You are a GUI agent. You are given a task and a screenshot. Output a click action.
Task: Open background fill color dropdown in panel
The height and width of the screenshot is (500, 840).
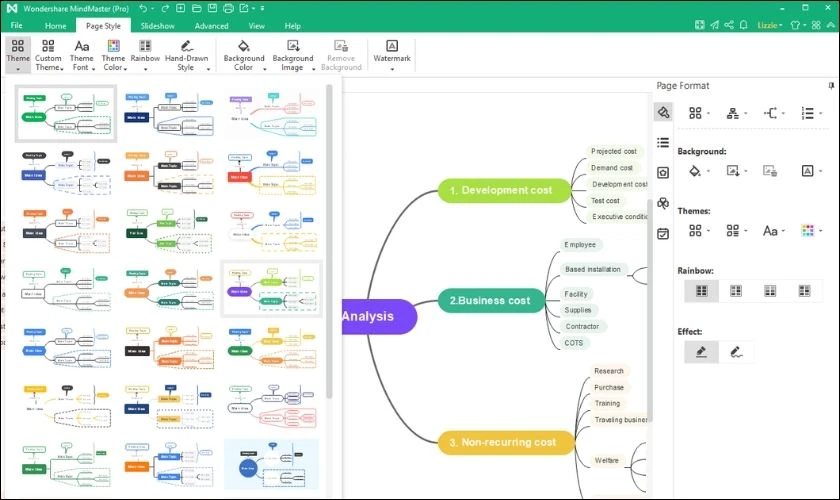[699, 171]
